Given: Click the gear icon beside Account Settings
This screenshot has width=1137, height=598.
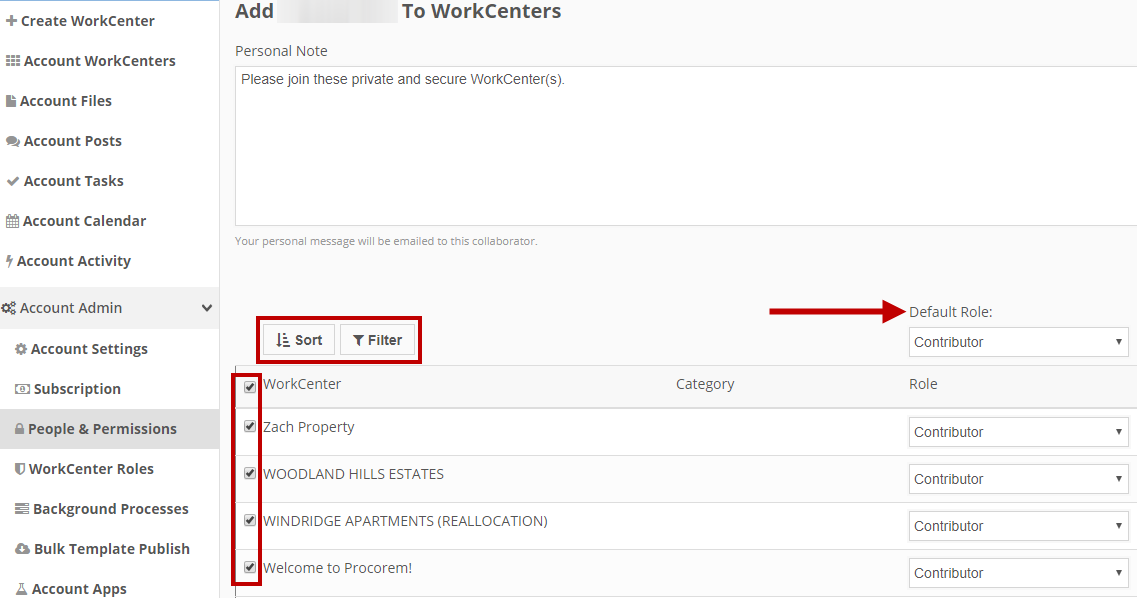Looking at the screenshot, I should pos(21,349).
